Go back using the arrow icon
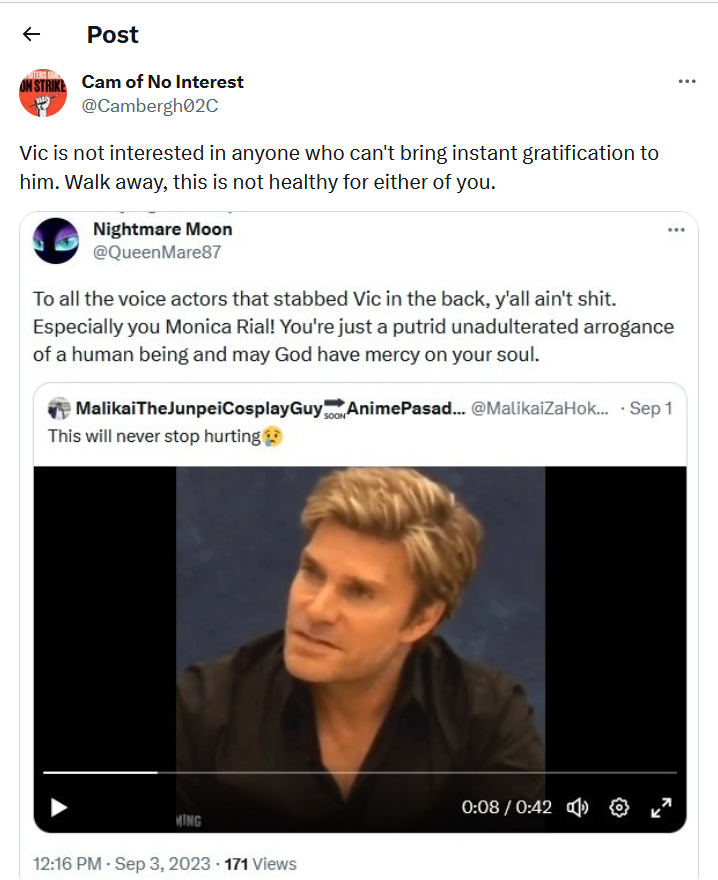 click(31, 33)
